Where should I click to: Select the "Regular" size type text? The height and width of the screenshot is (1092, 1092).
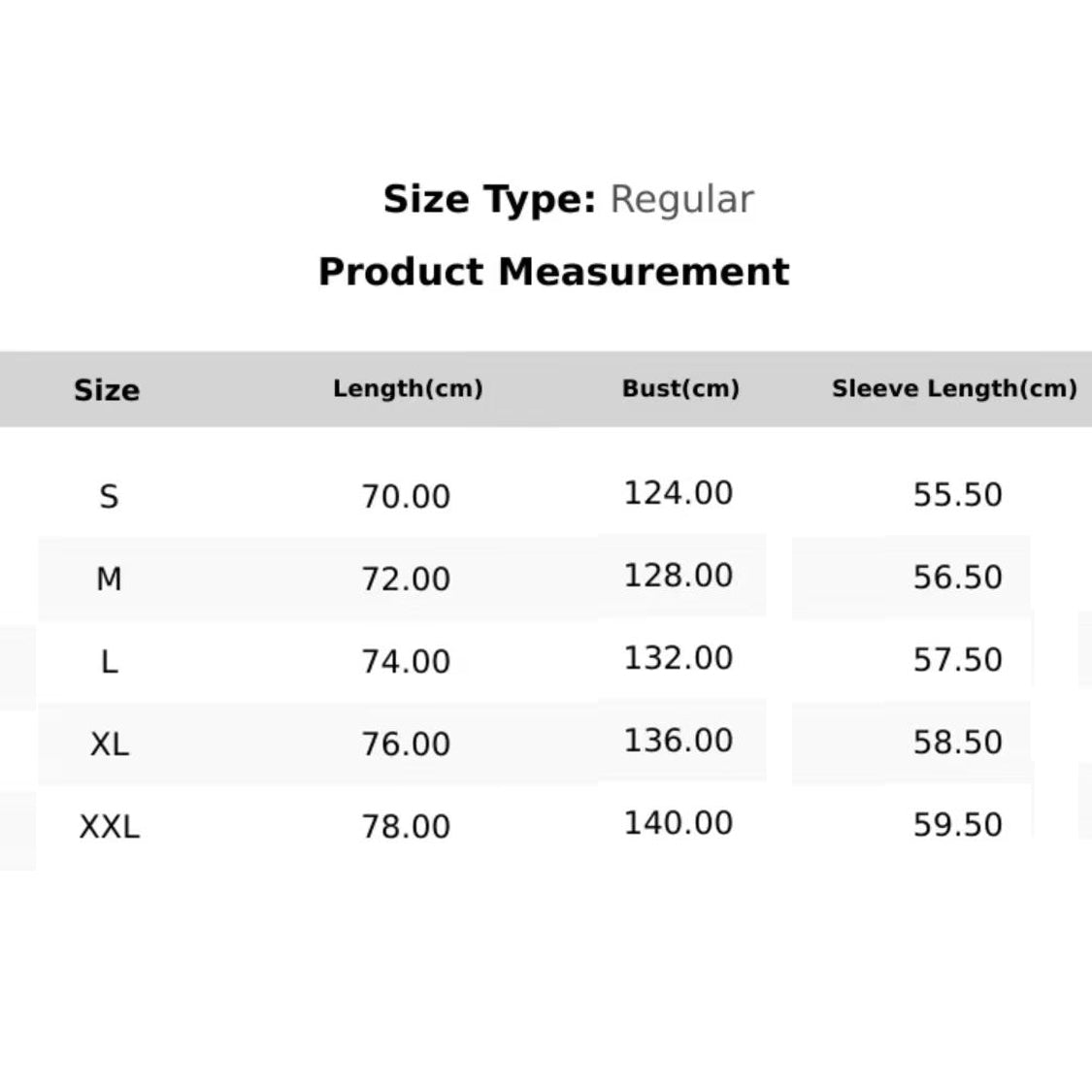(x=681, y=199)
